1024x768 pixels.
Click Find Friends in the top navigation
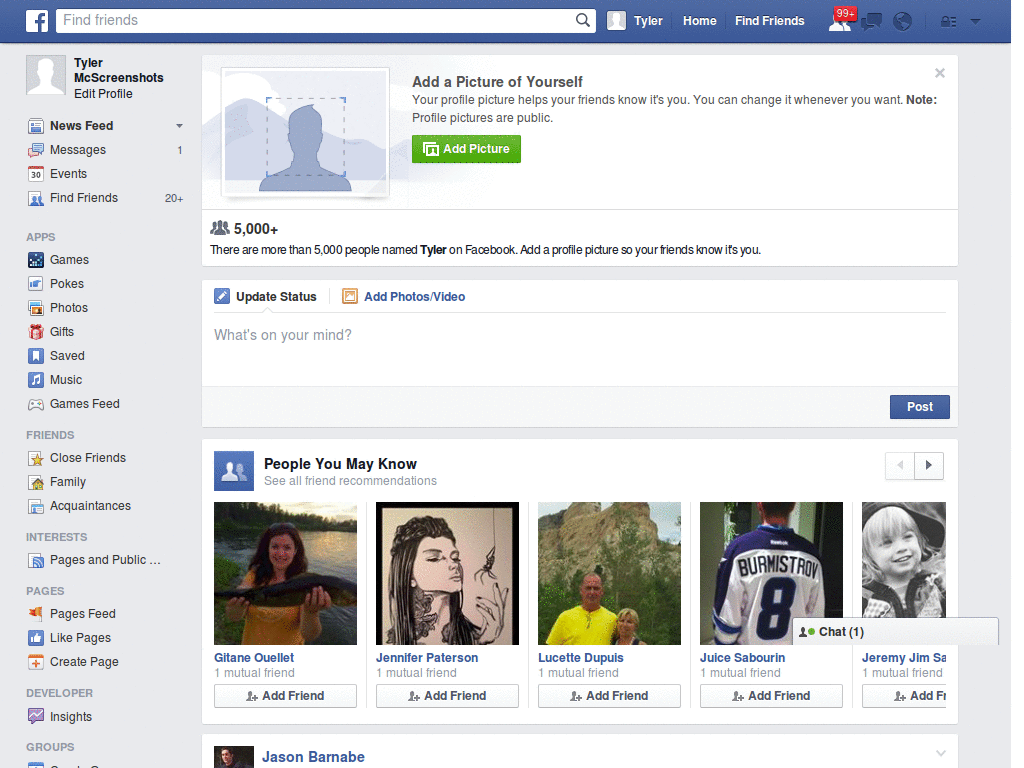tap(769, 21)
